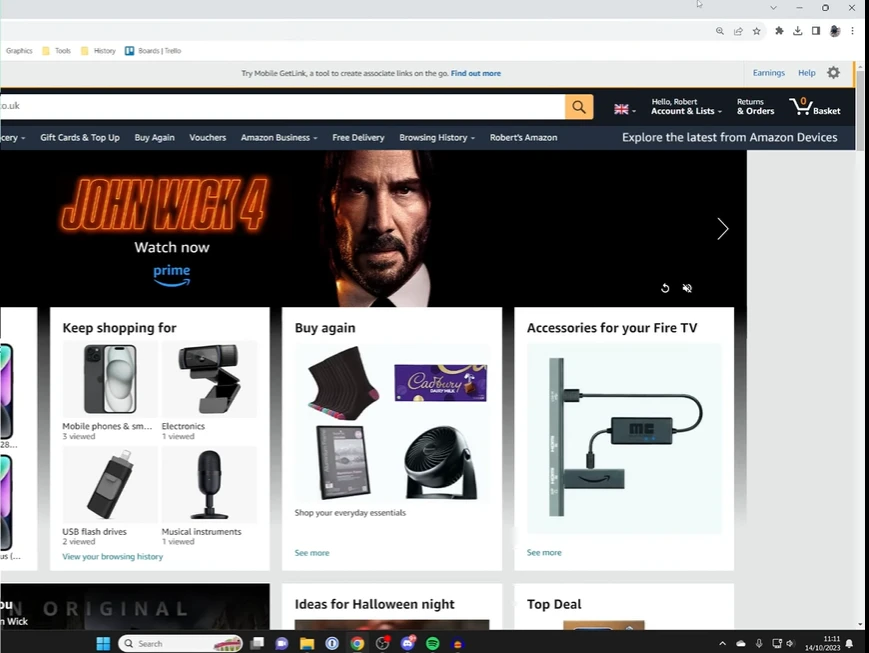This screenshot has width=869, height=653.
Task: Bookmark this page with the star icon
Action: tap(756, 31)
